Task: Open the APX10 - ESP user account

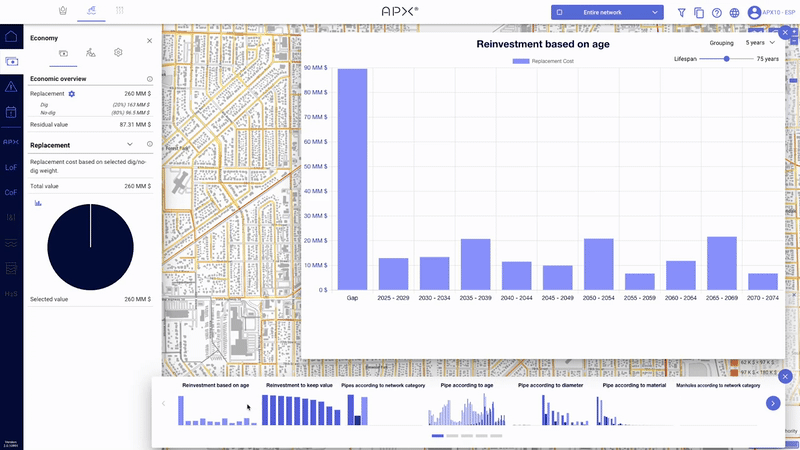Action: point(772,13)
